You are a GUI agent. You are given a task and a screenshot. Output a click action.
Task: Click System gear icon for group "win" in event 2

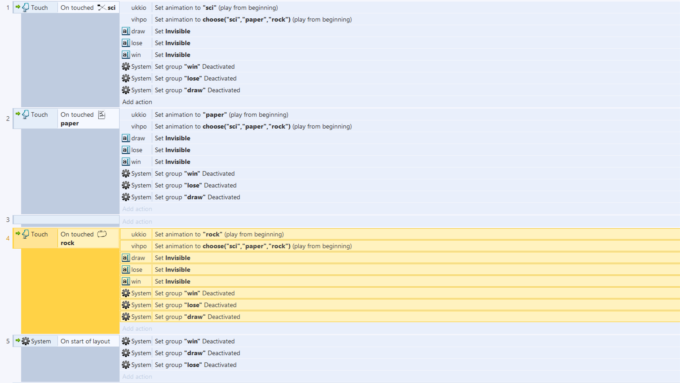[126, 173]
